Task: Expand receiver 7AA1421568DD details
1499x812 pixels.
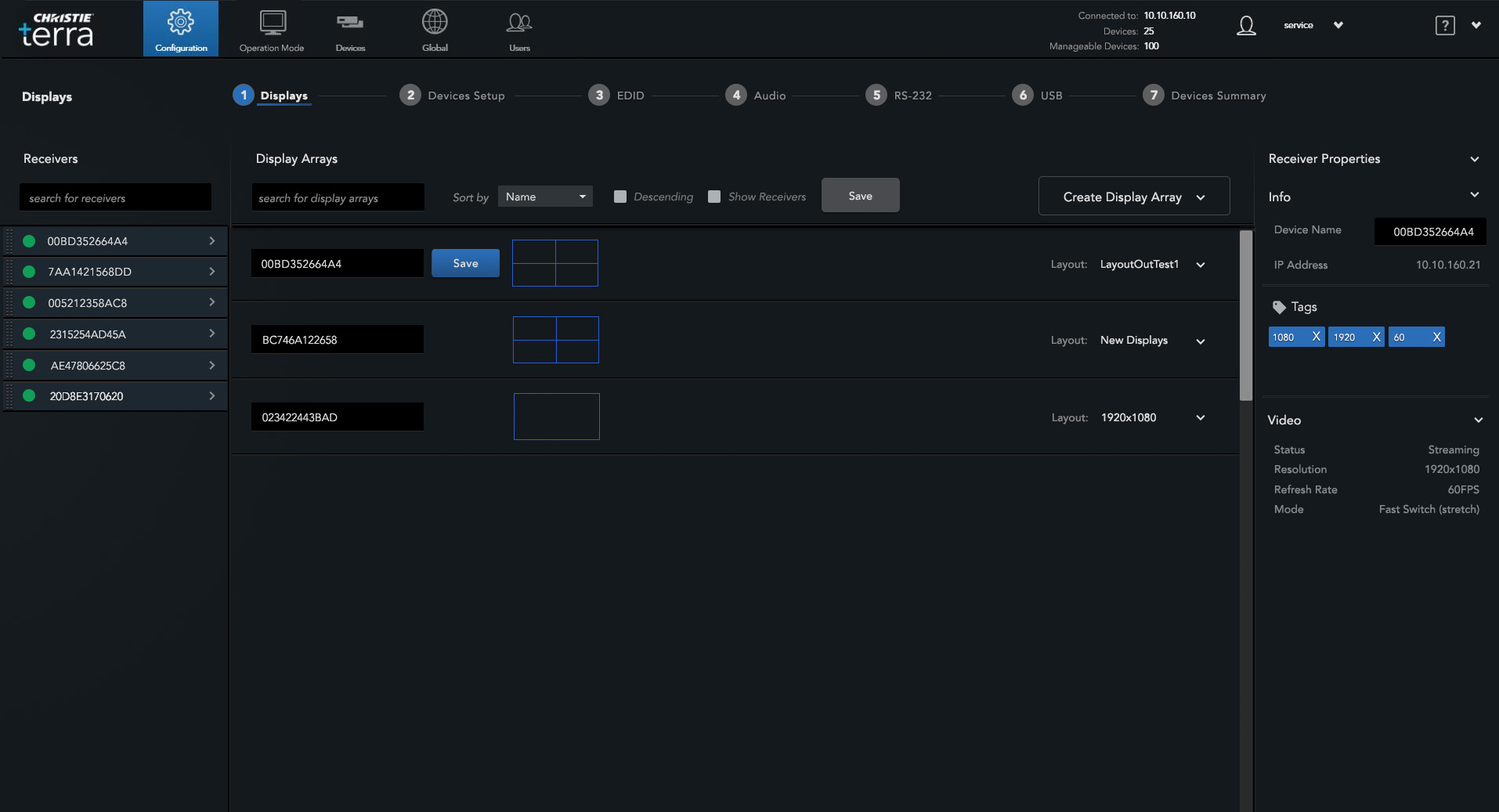Action: [x=211, y=271]
